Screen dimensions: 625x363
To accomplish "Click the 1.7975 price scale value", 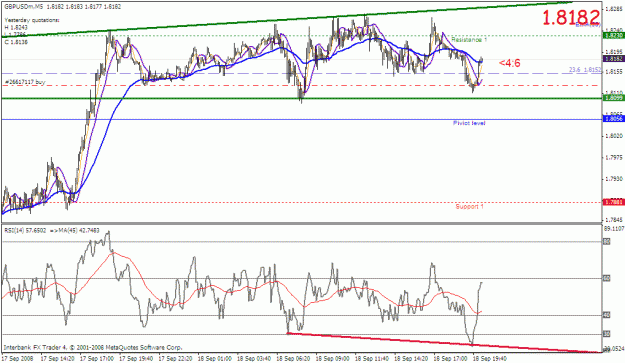I will tap(614, 158).
